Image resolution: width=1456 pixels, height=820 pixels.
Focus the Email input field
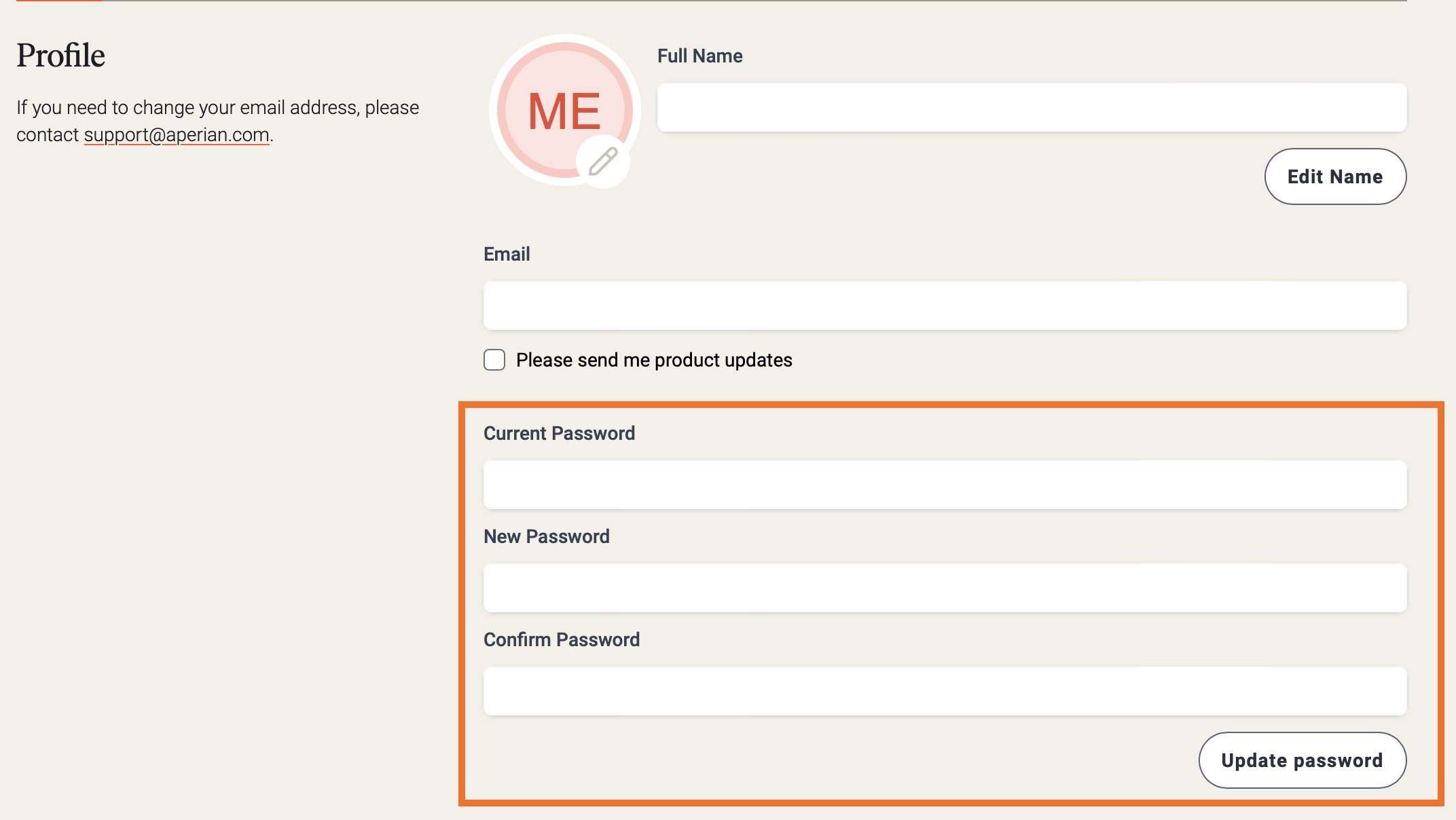click(x=945, y=305)
